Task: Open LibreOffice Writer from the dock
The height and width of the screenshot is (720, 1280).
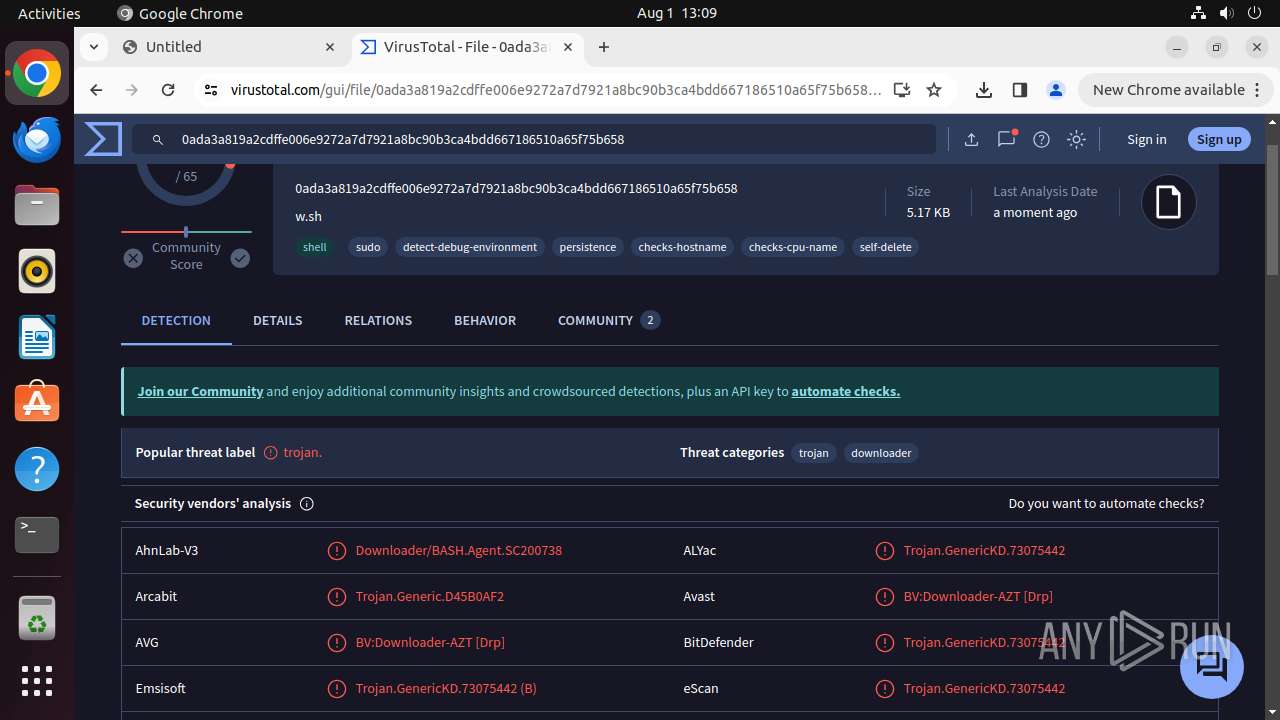Action: (37, 337)
